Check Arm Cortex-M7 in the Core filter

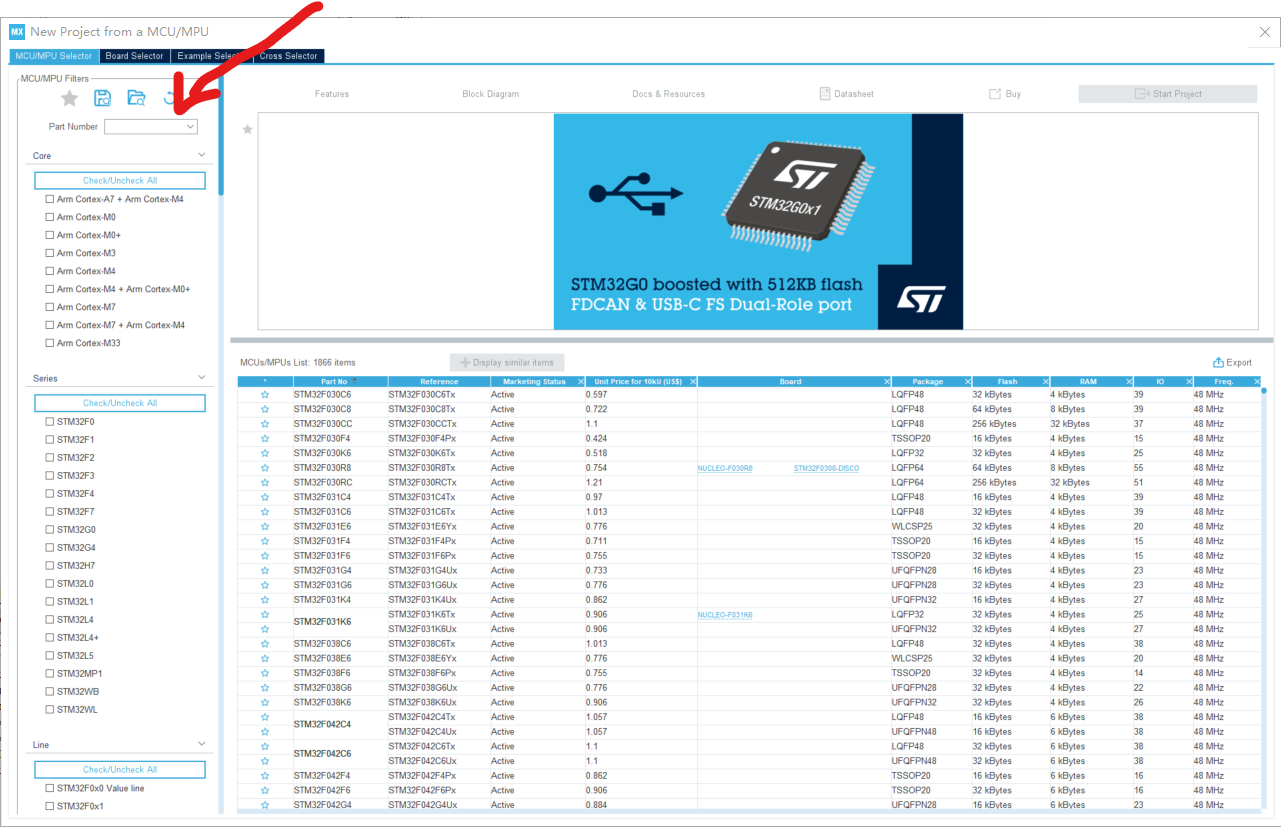point(50,307)
